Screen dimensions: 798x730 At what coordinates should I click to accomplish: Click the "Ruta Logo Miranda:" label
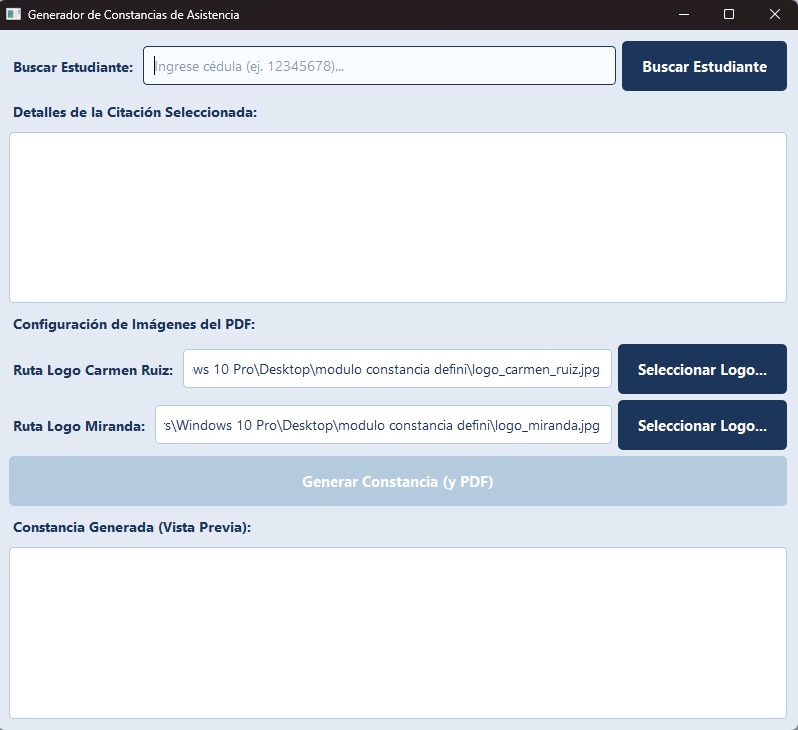tap(79, 426)
